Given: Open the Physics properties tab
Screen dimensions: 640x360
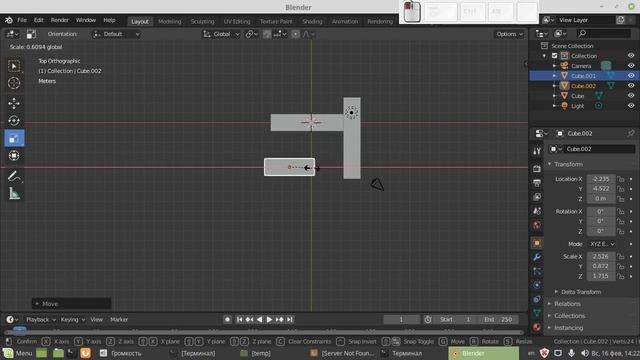Looking at the screenshot, I should [x=537, y=285].
